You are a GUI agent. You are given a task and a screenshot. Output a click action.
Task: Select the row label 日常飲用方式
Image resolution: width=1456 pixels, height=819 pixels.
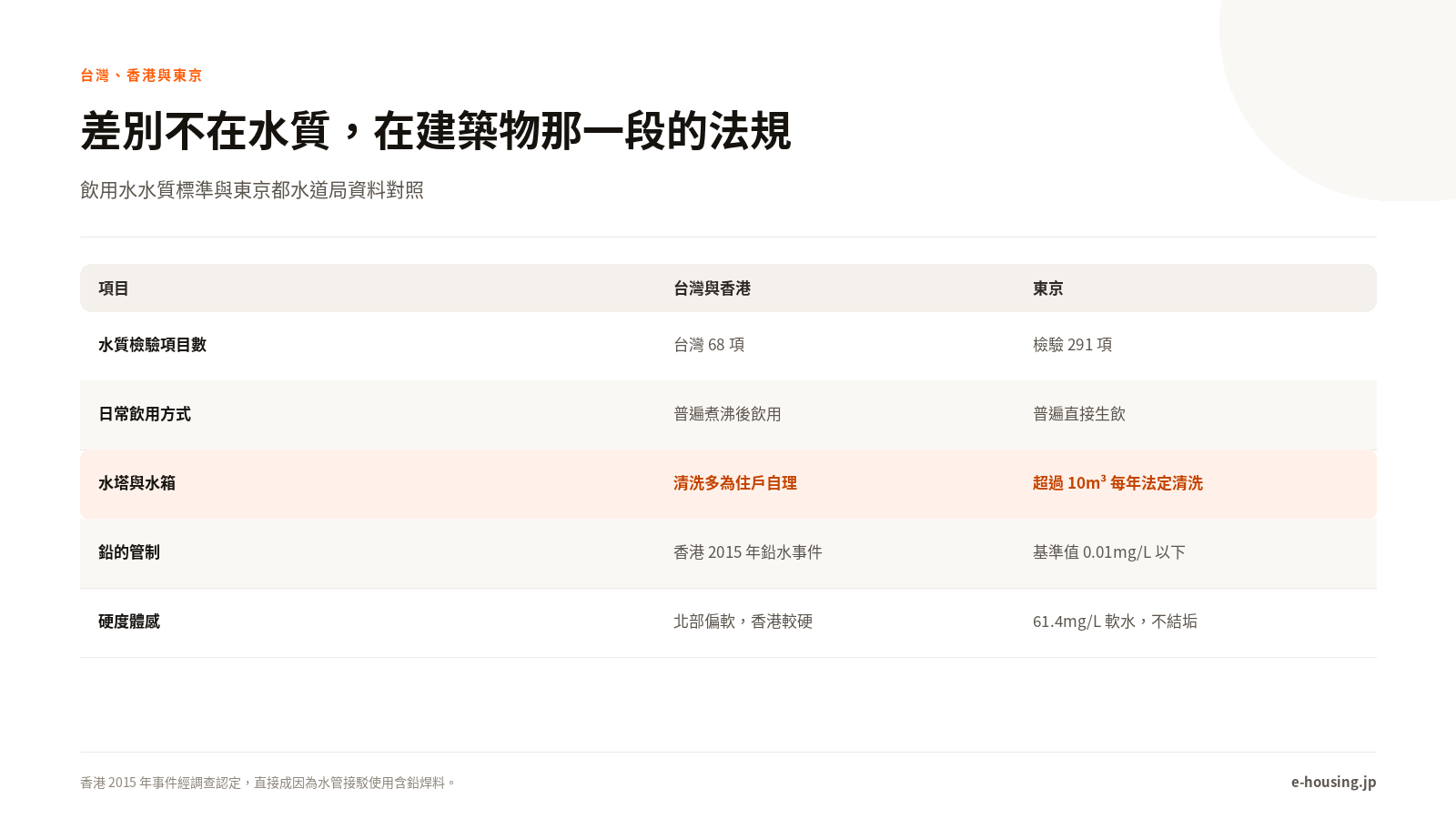tap(145, 414)
